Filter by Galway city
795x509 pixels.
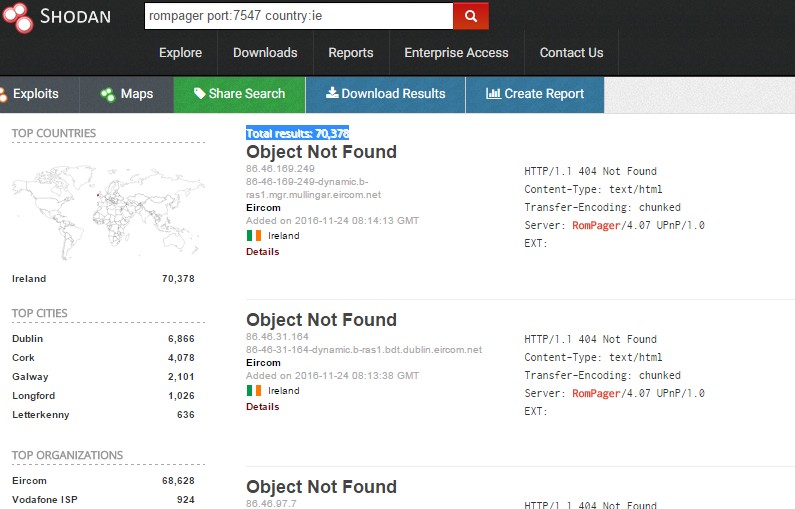click(x=30, y=377)
